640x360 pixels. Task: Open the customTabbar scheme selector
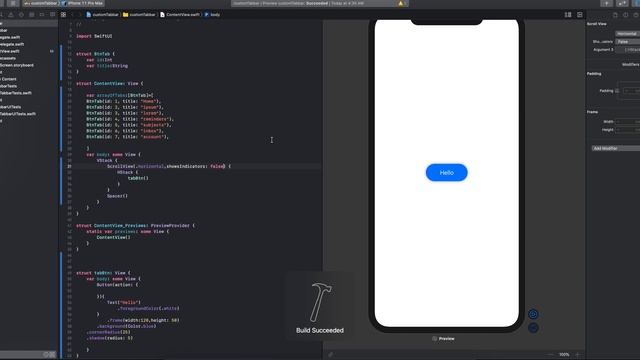coord(40,3)
